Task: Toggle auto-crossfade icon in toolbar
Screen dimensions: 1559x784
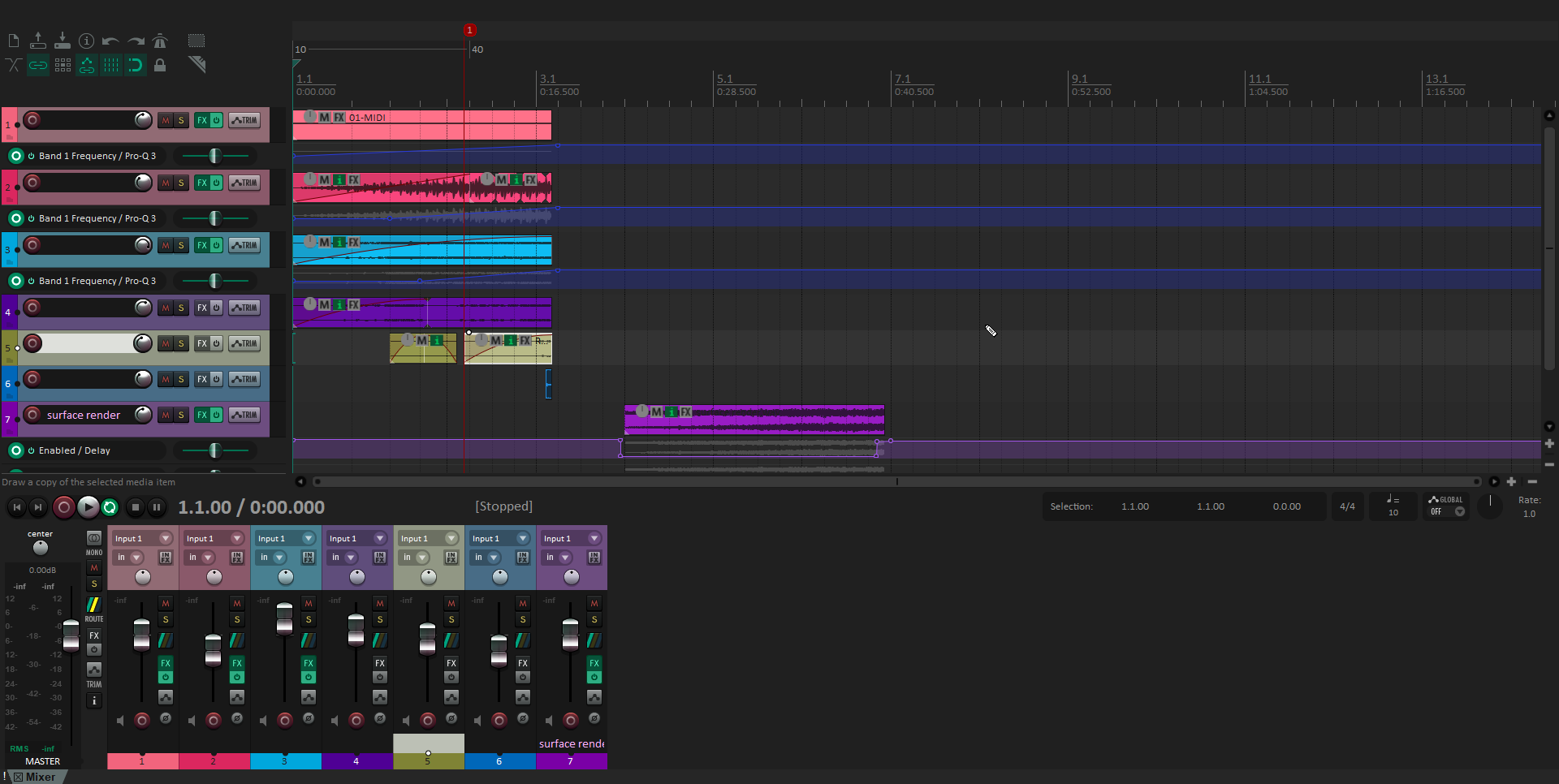Action: 14,65
